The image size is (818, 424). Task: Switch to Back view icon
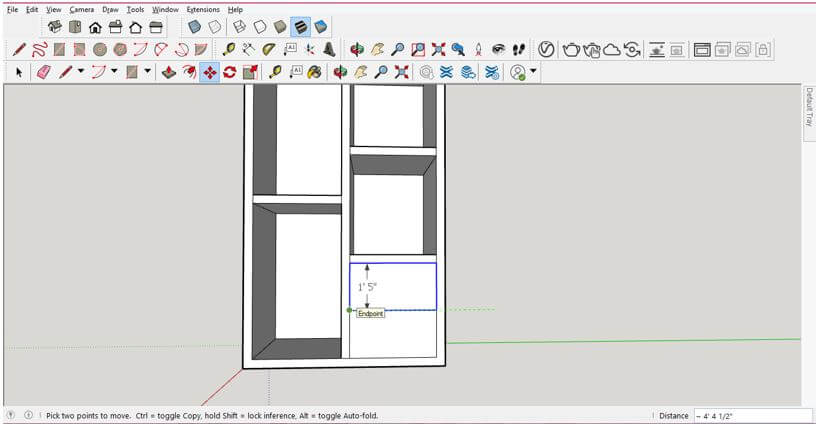[x=136, y=27]
